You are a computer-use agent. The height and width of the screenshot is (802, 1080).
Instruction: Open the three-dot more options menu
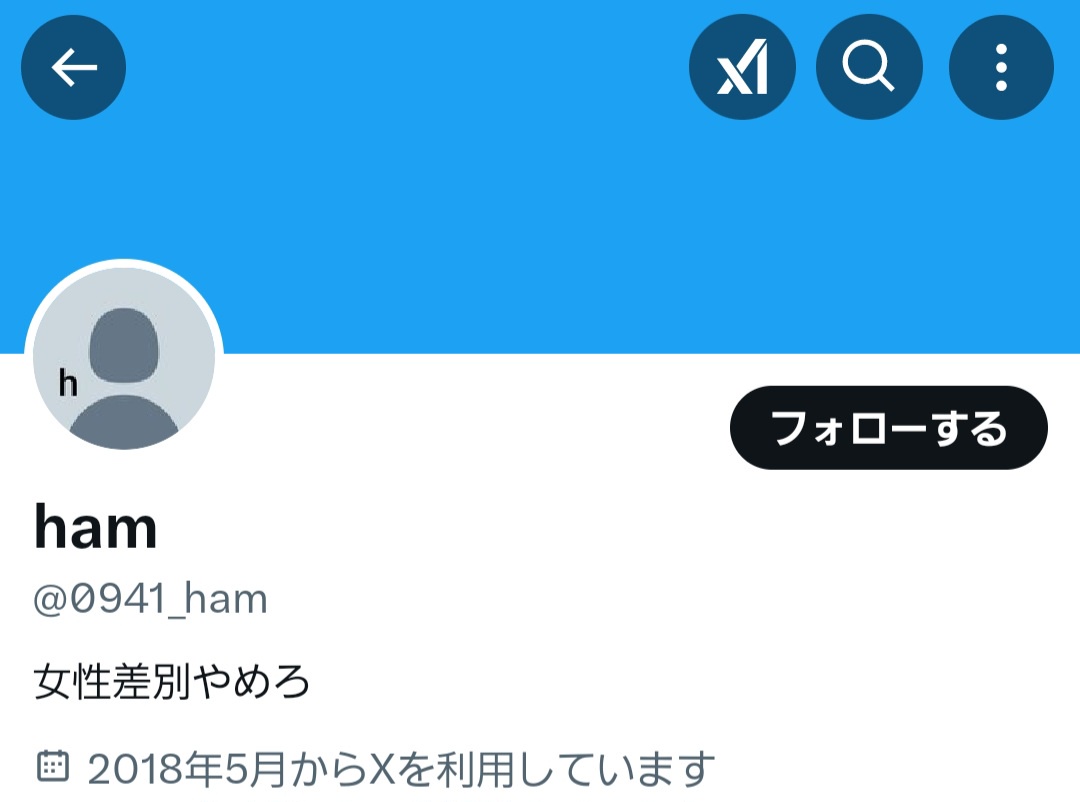point(1001,68)
